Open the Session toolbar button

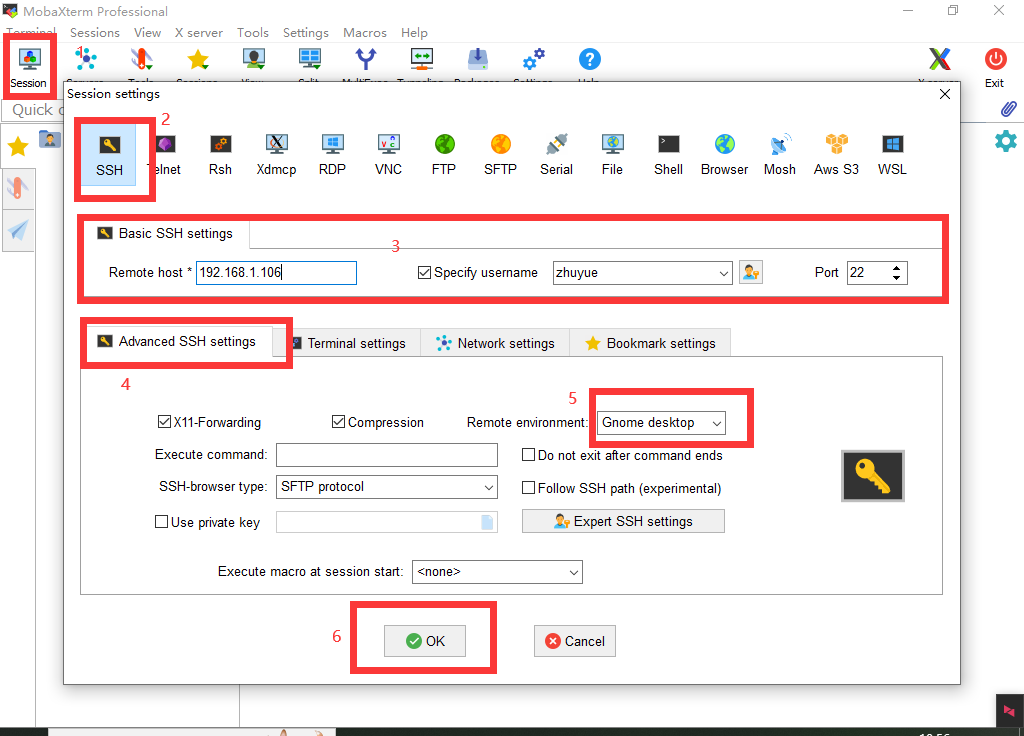(29, 67)
